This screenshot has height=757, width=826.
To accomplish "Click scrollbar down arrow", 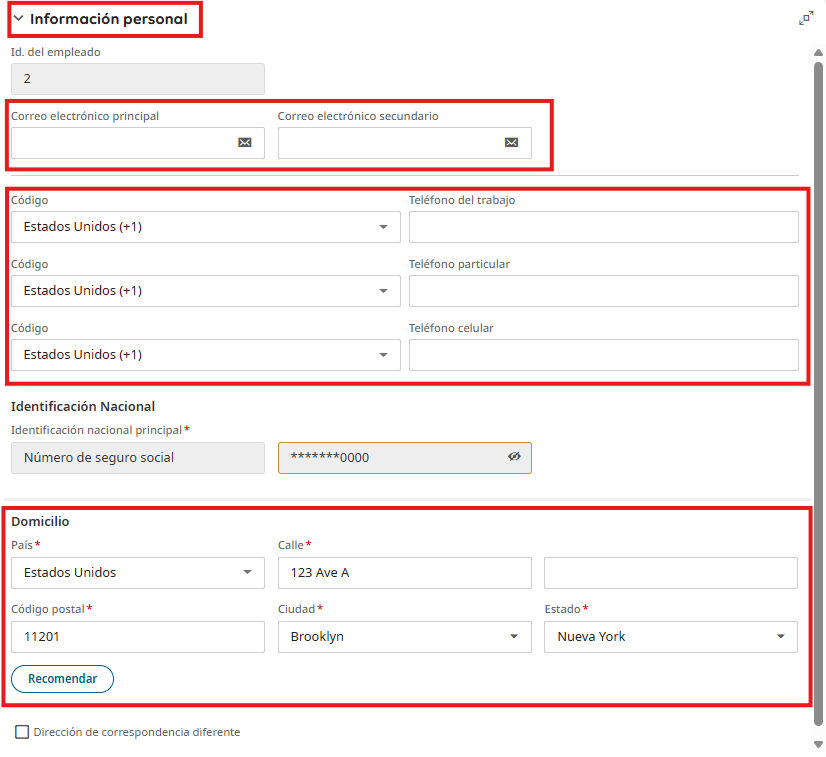I will [x=818, y=744].
